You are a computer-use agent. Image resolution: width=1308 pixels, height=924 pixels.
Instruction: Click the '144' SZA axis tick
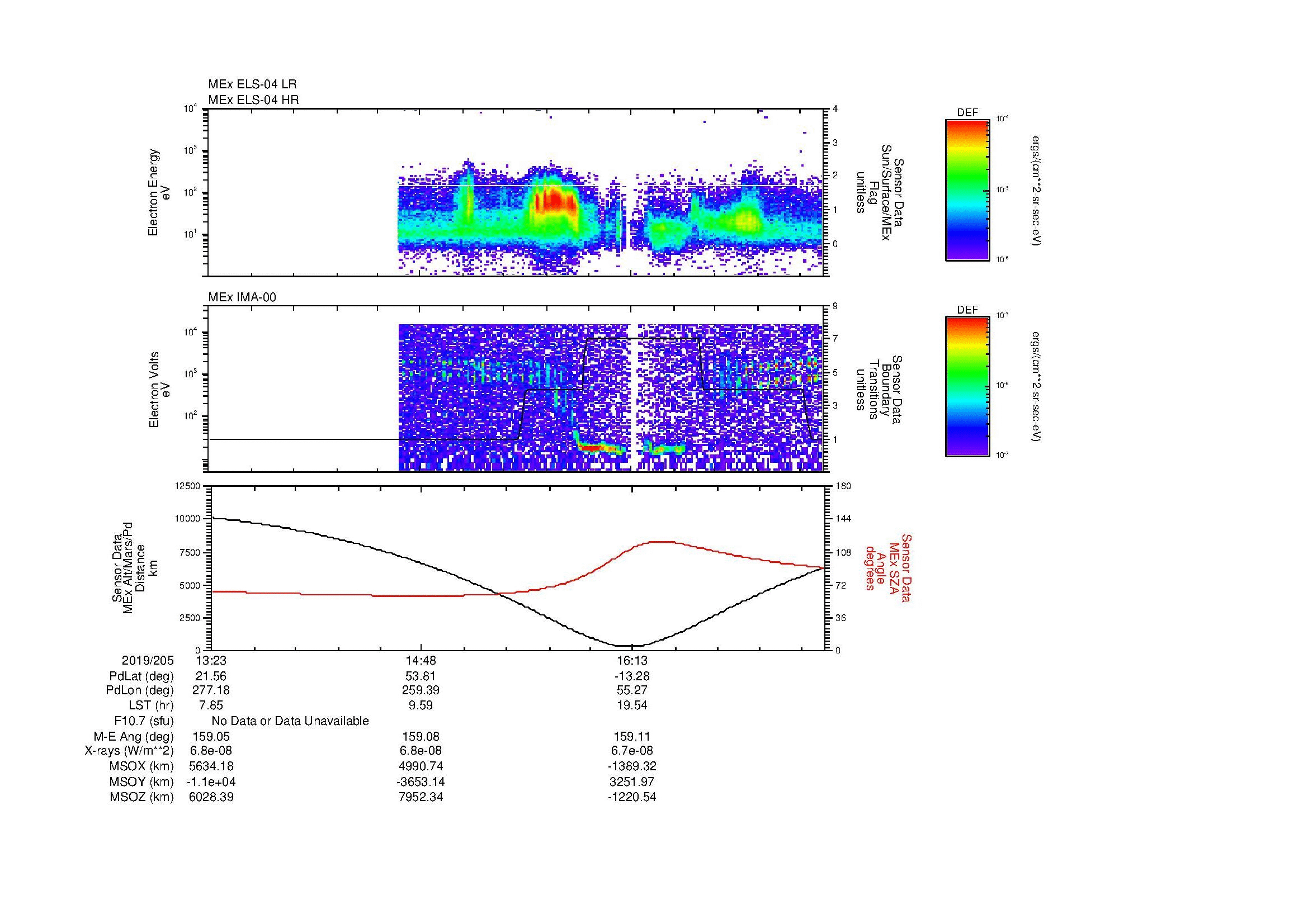(843, 519)
